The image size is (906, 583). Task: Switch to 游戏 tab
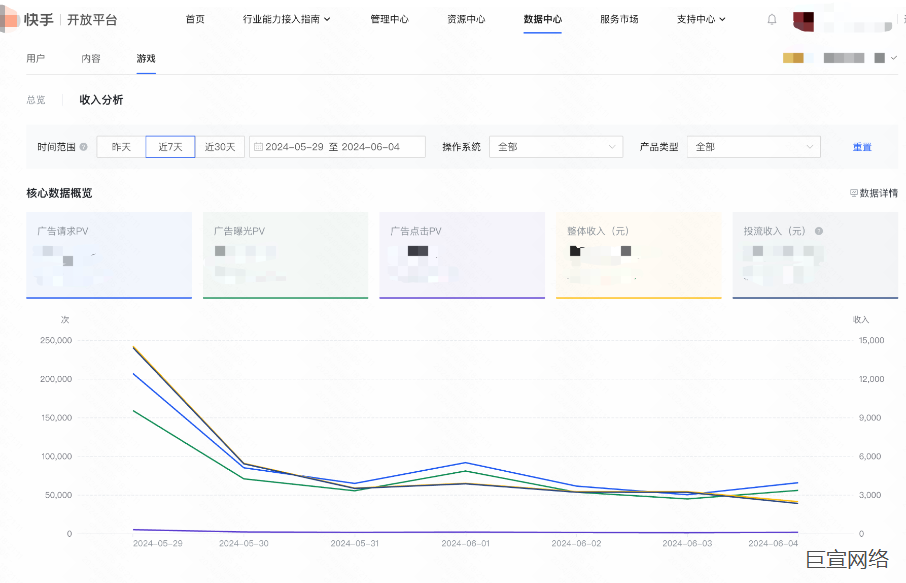(x=146, y=58)
